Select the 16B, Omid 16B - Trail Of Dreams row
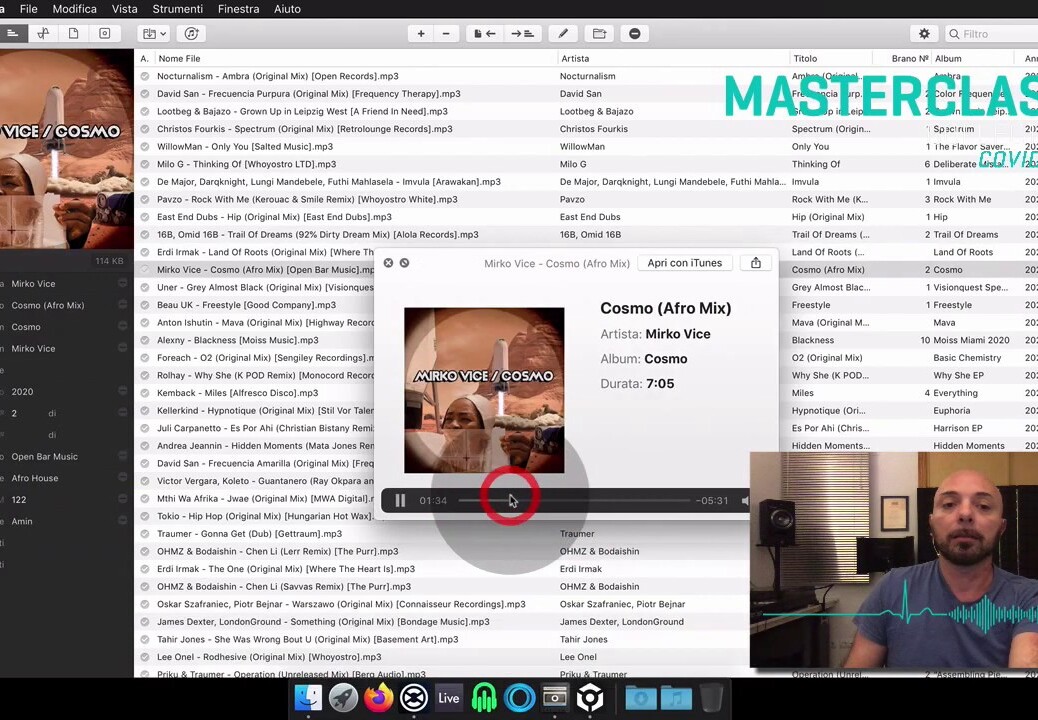This screenshot has height=720, width=1038. tap(586, 234)
